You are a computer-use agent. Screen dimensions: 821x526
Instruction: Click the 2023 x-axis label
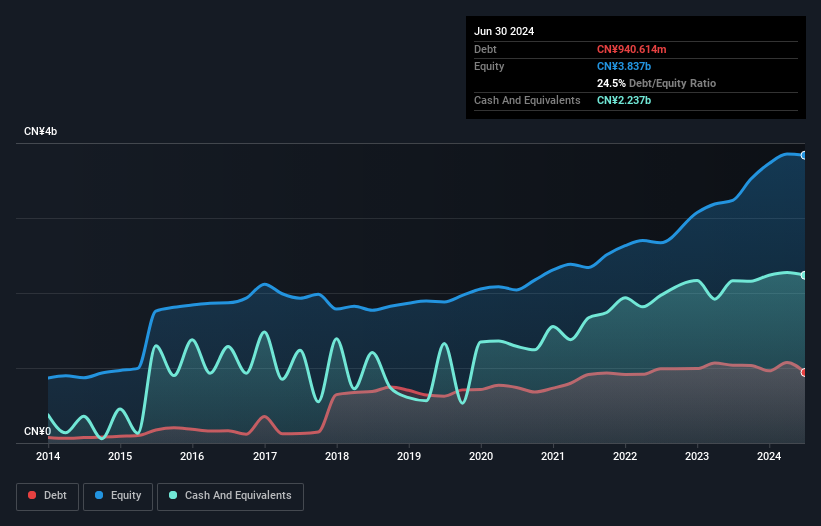coord(697,456)
